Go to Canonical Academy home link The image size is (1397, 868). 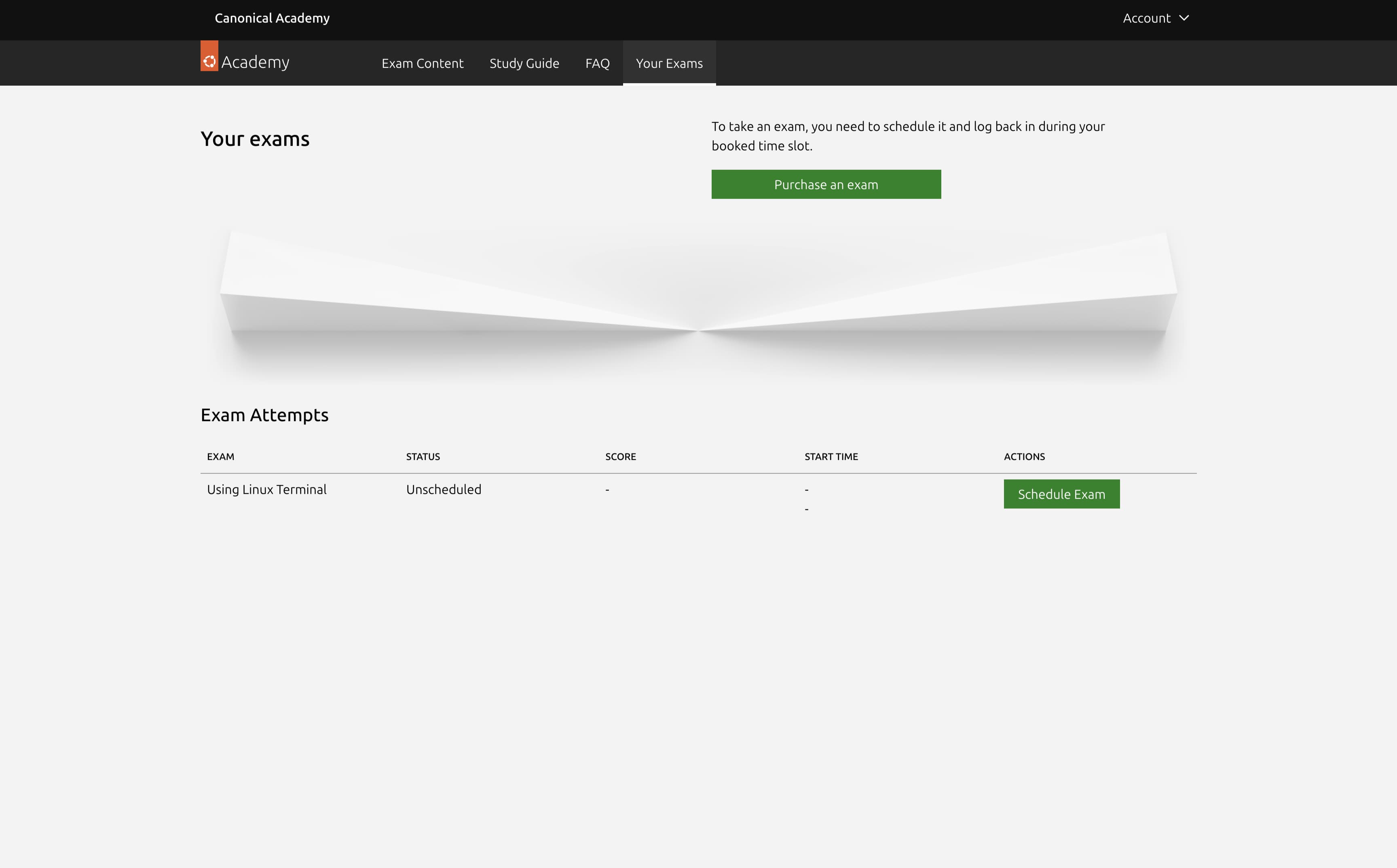(272, 18)
